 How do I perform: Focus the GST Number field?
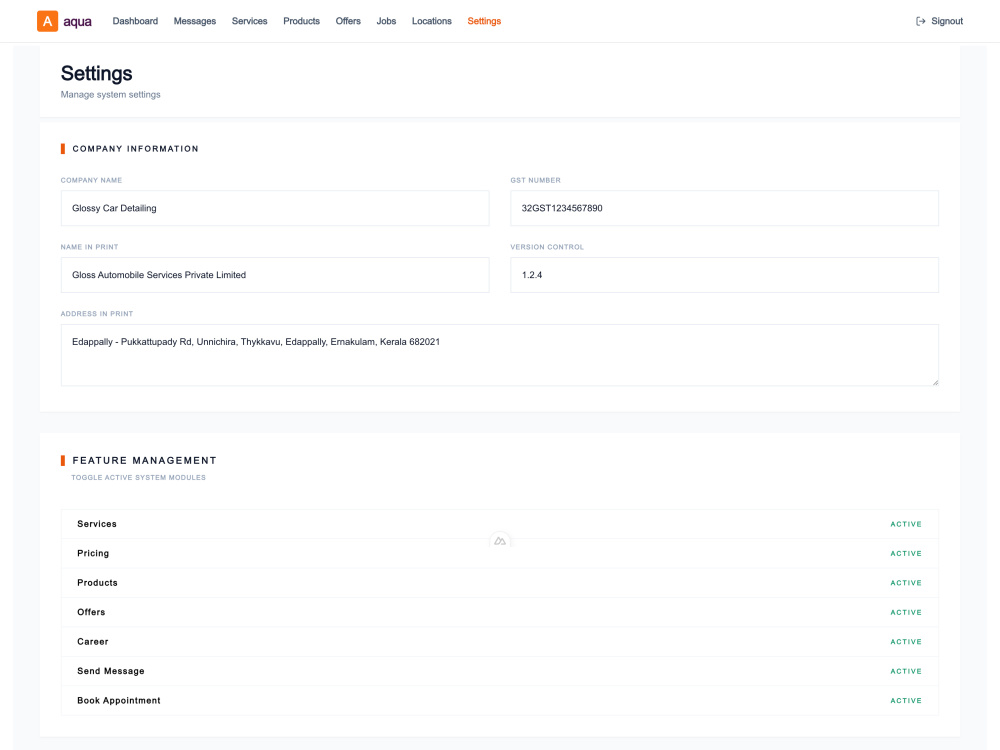(724, 208)
